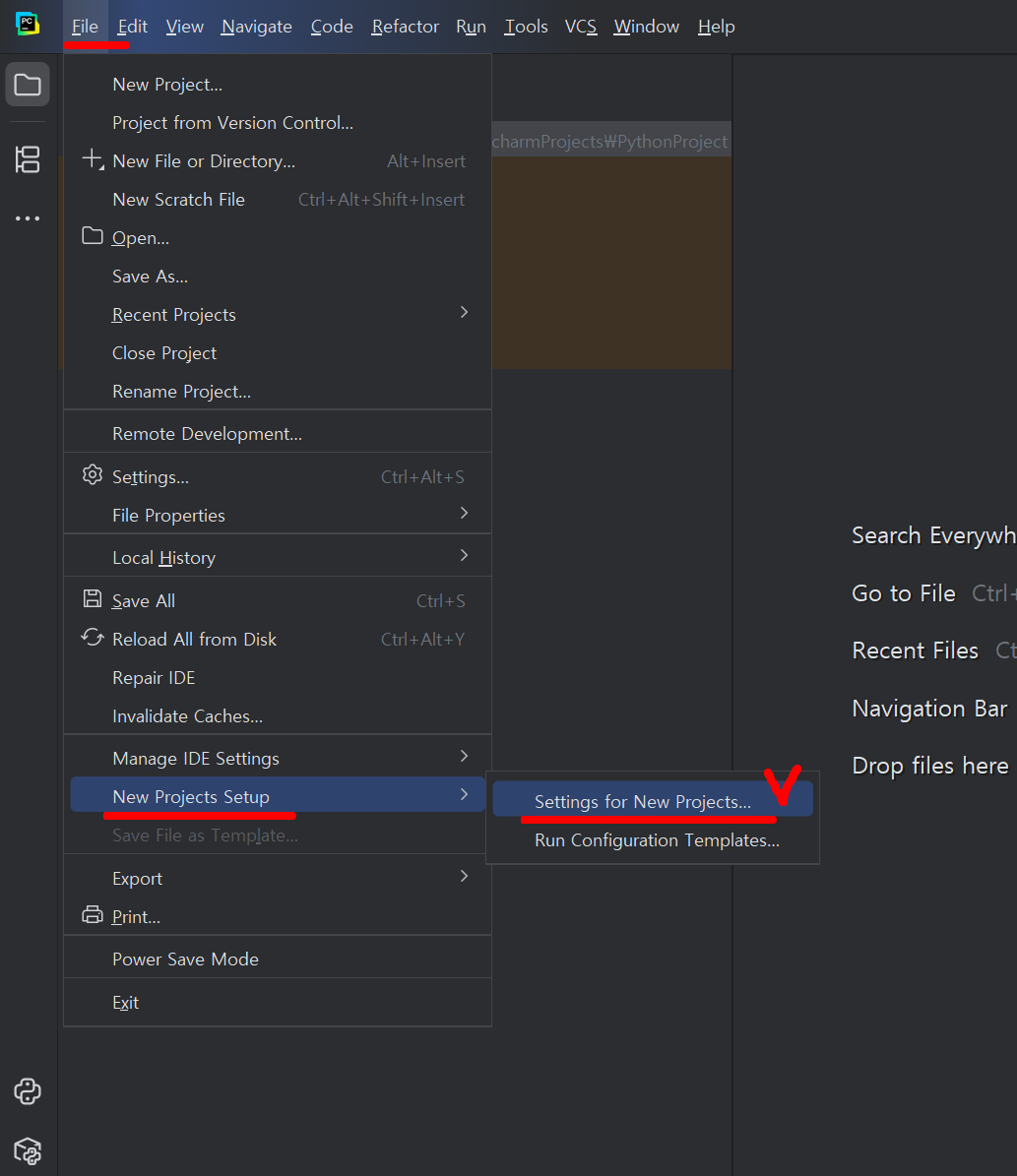The height and width of the screenshot is (1176, 1017).
Task: Click the plus icon for New File or Directory
Action: click(93, 159)
